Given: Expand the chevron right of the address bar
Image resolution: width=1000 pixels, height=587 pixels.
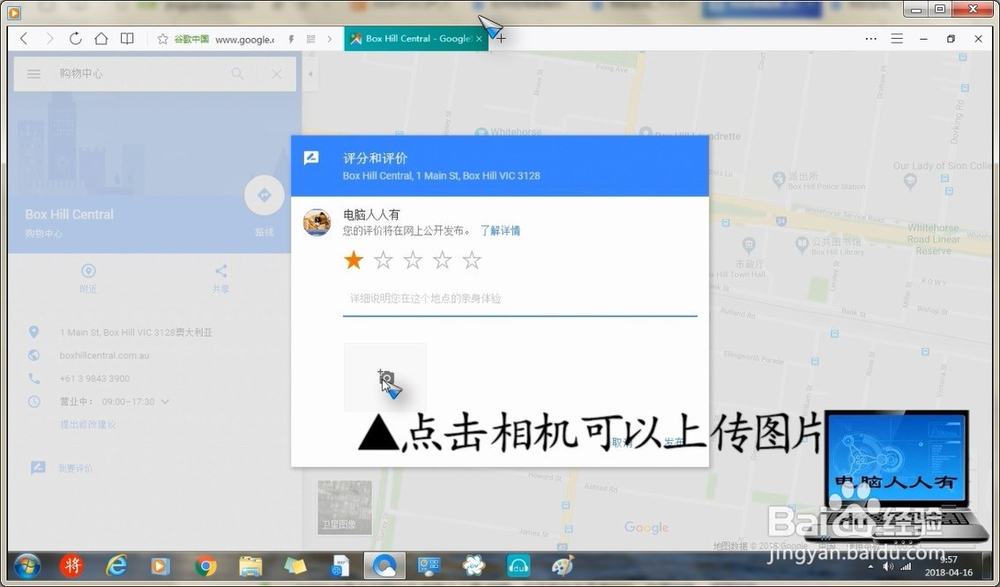Looking at the screenshot, I should [x=329, y=39].
